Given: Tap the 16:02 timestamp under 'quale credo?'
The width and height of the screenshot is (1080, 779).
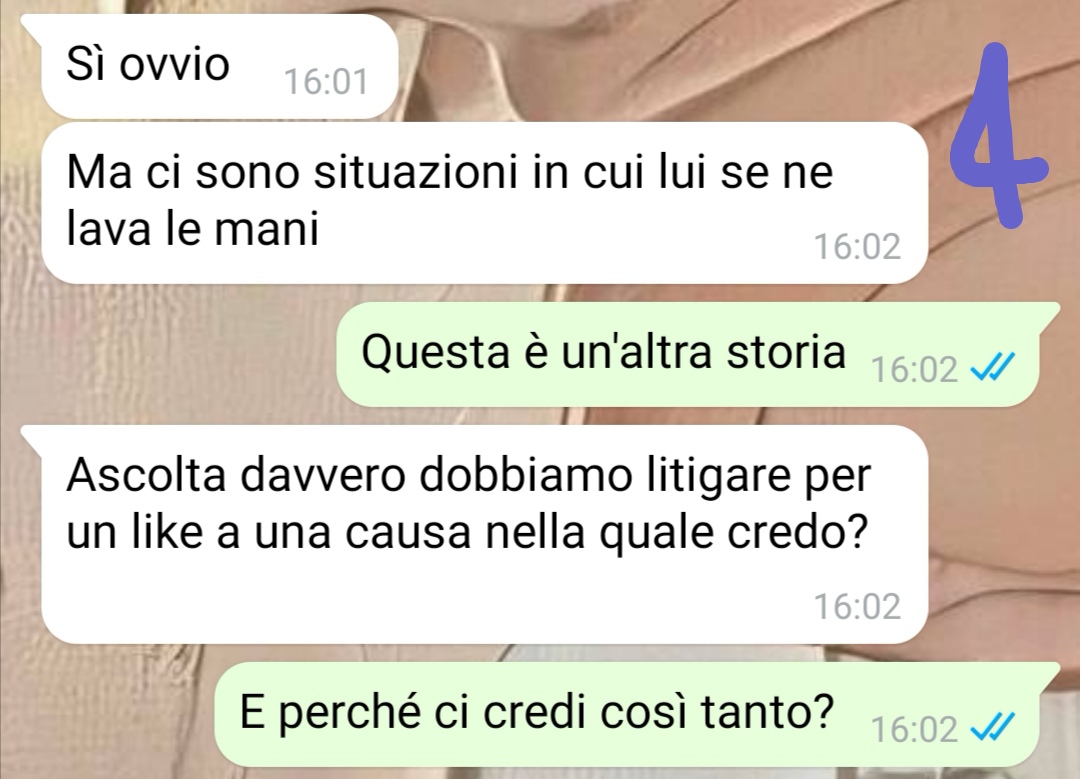Looking at the screenshot, I should (858, 607).
